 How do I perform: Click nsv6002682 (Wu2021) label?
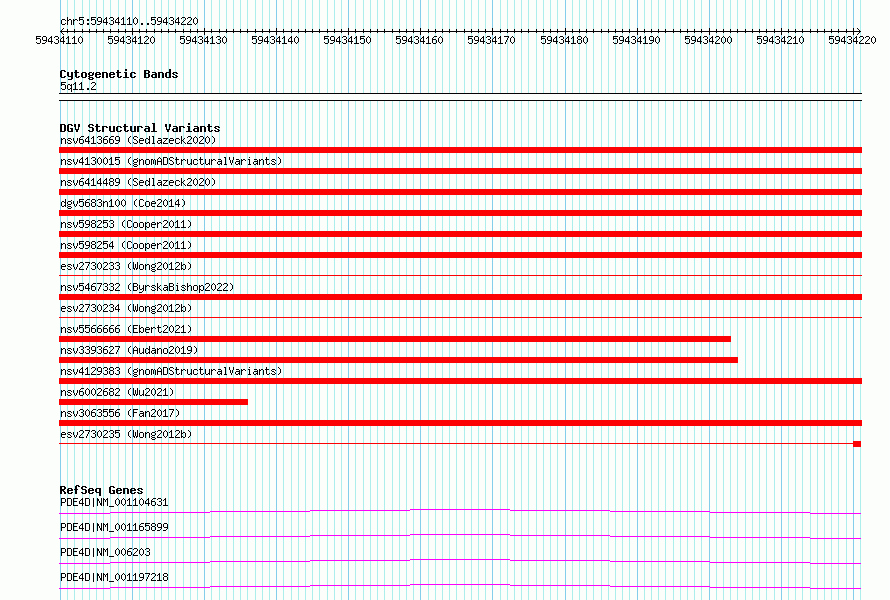117,392
